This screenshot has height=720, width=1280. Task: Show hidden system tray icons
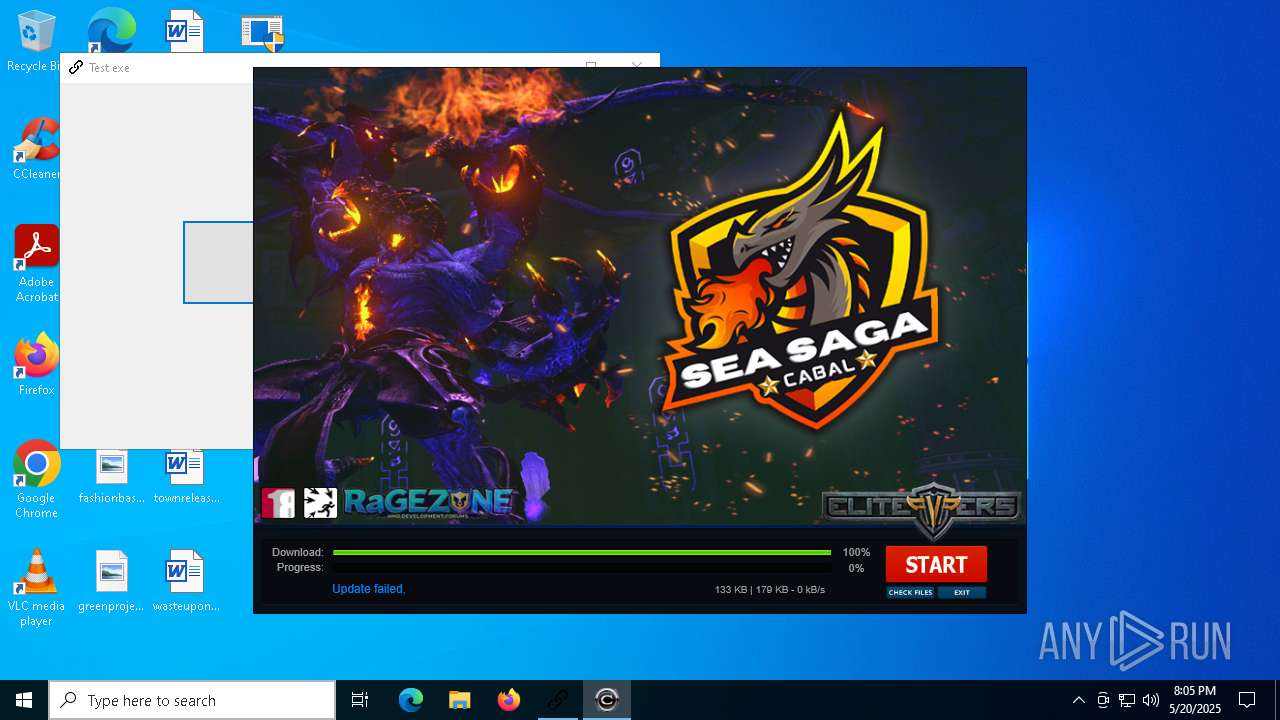pos(1078,700)
